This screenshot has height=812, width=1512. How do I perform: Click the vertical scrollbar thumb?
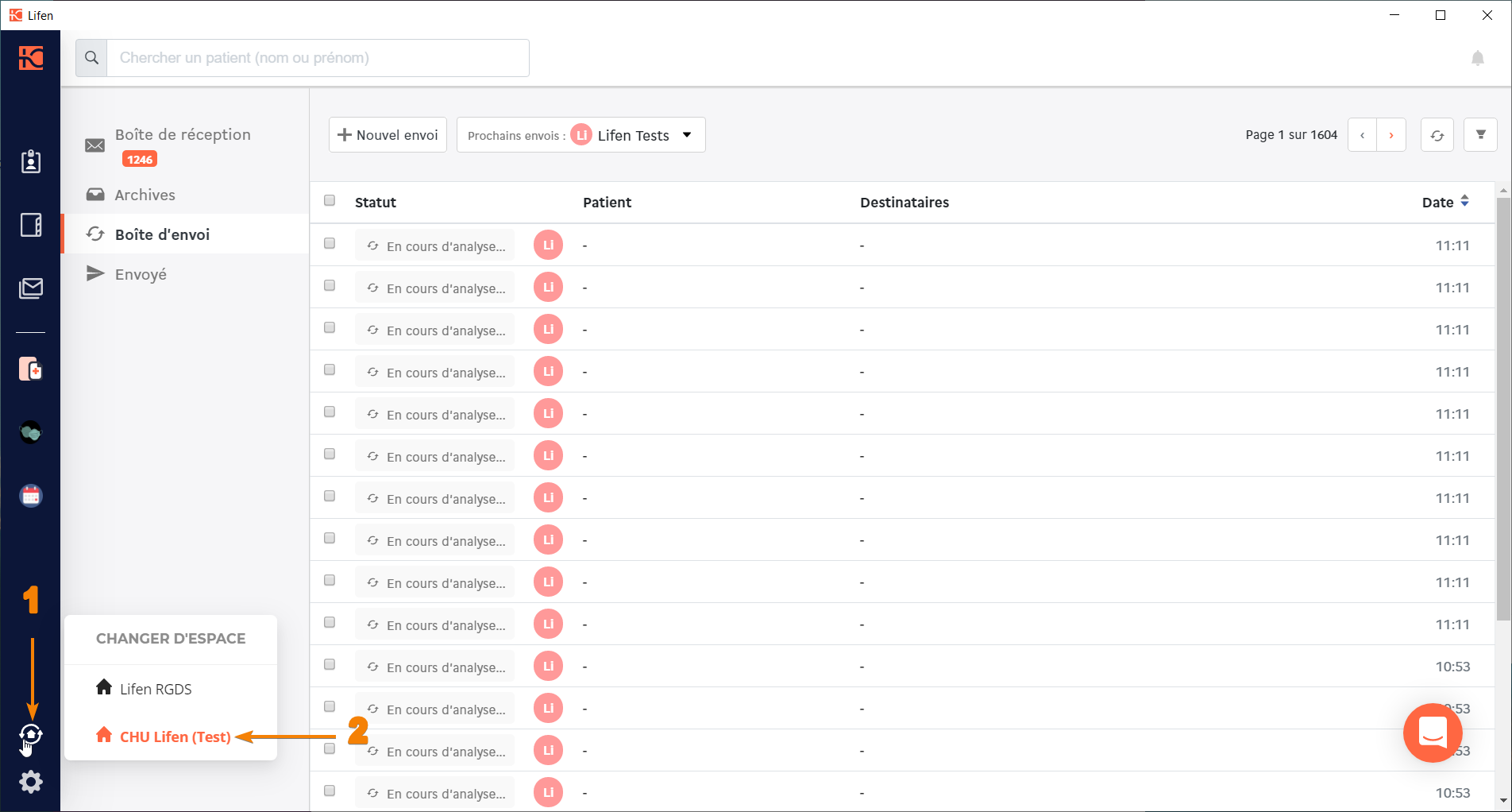[x=1503, y=409]
